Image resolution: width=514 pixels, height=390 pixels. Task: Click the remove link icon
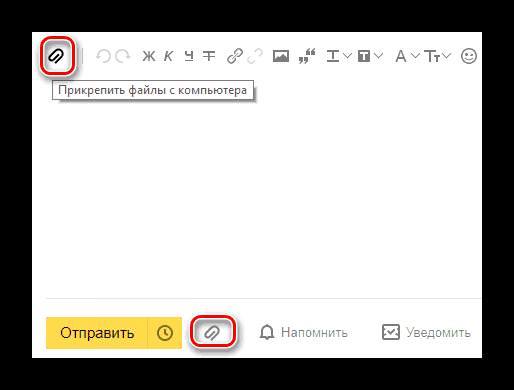pos(255,56)
